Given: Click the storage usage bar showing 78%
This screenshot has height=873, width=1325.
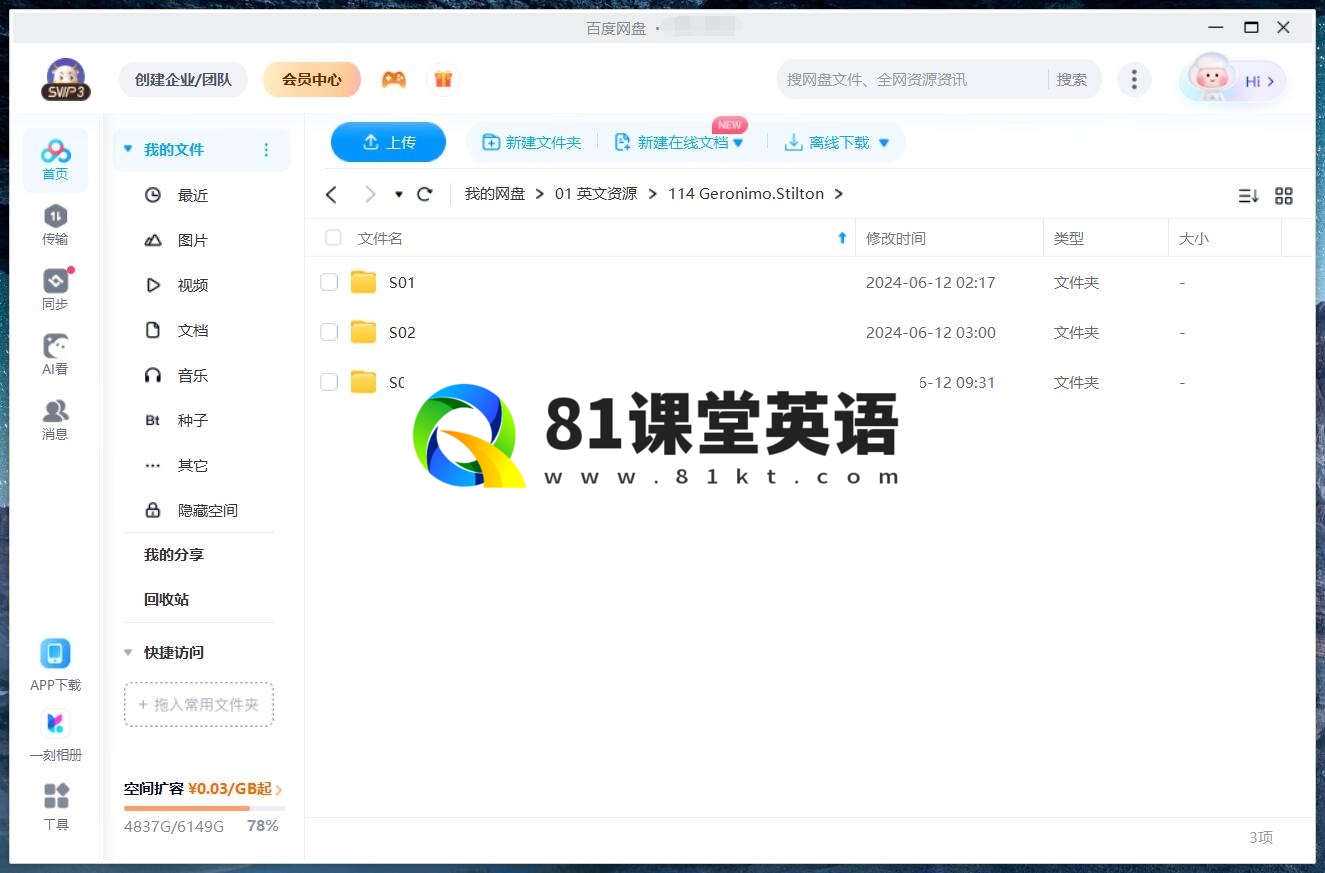Looking at the screenshot, I should click(205, 808).
